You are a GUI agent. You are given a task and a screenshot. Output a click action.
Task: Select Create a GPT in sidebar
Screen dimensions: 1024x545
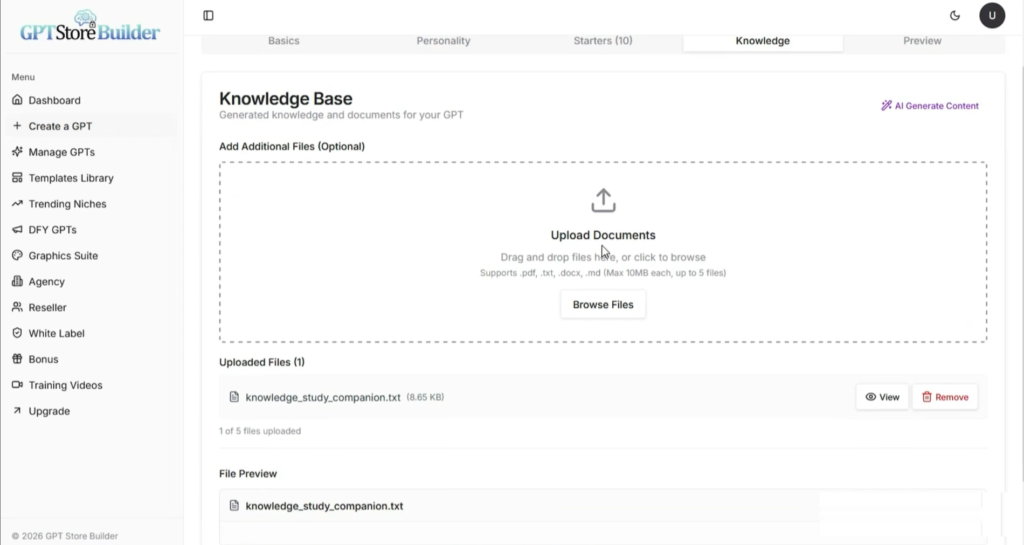[60, 126]
